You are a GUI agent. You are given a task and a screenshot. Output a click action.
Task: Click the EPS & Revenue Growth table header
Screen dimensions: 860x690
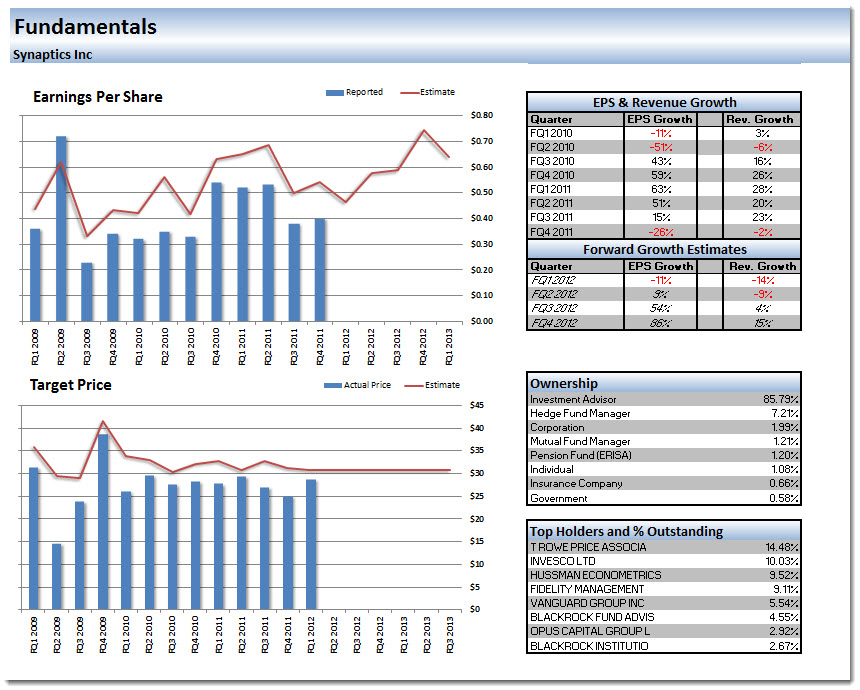(x=664, y=103)
